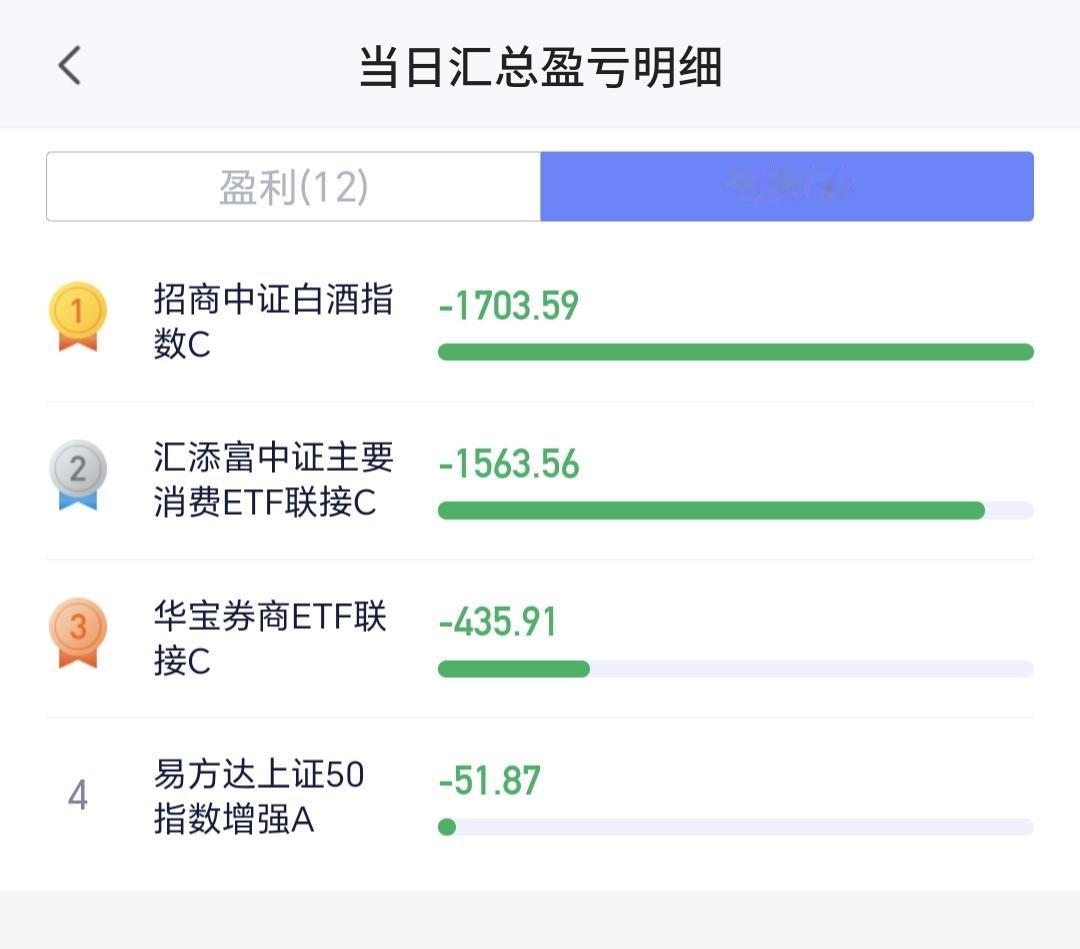This screenshot has height=949, width=1080.
Task: Click the -435.91 loss amount
Action: pos(497,622)
